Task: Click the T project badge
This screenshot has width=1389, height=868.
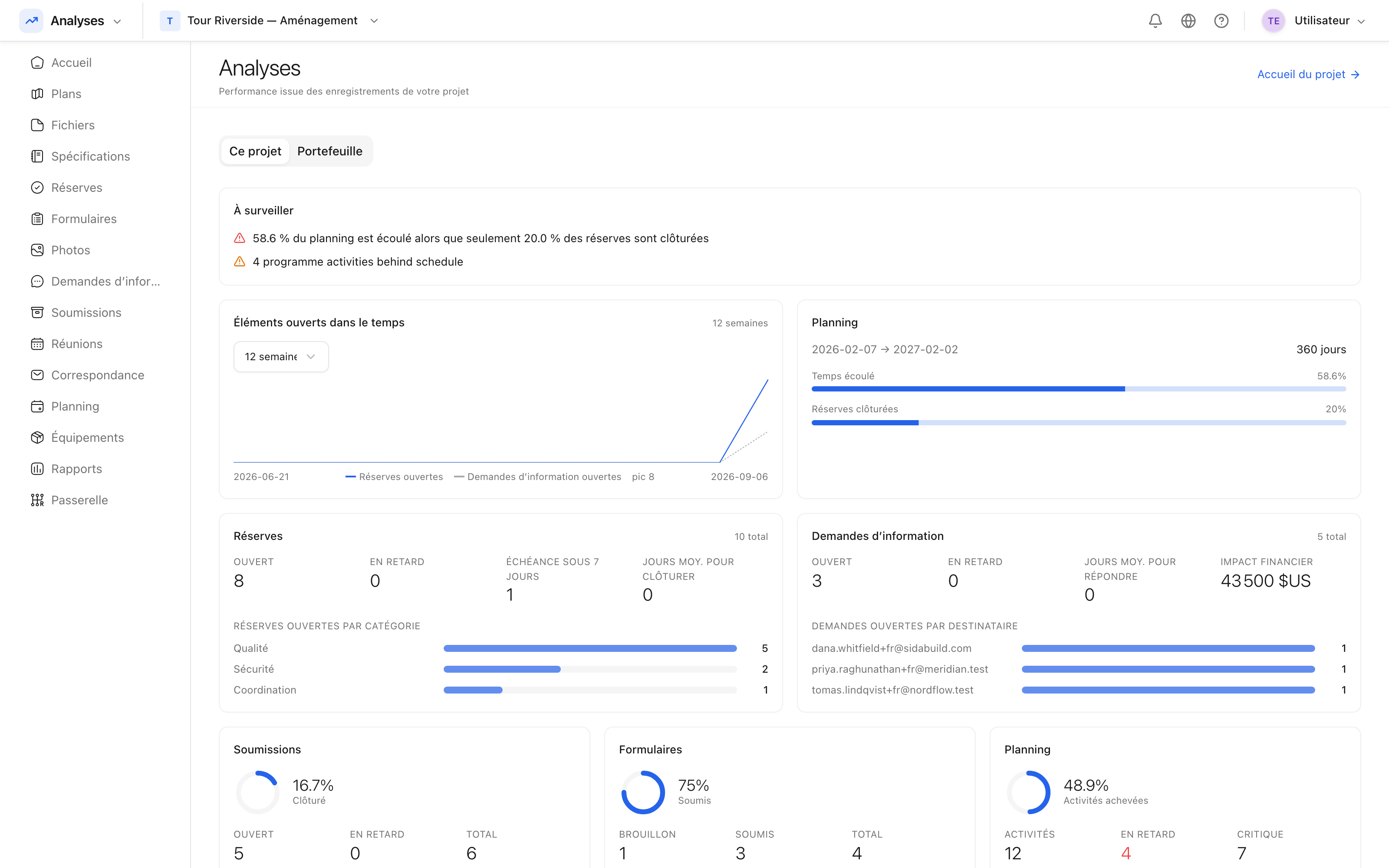Action: click(x=170, y=21)
